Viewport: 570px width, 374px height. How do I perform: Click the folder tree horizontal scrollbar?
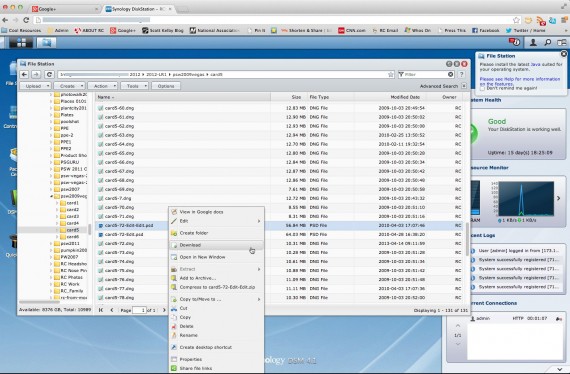coord(39,302)
